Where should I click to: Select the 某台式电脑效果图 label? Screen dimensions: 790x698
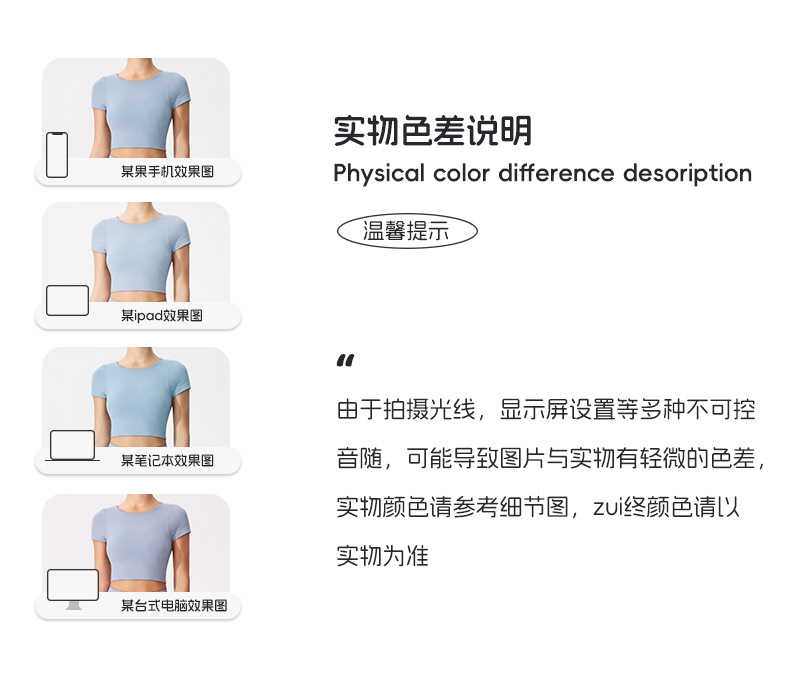pyautogui.click(x=174, y=605)
